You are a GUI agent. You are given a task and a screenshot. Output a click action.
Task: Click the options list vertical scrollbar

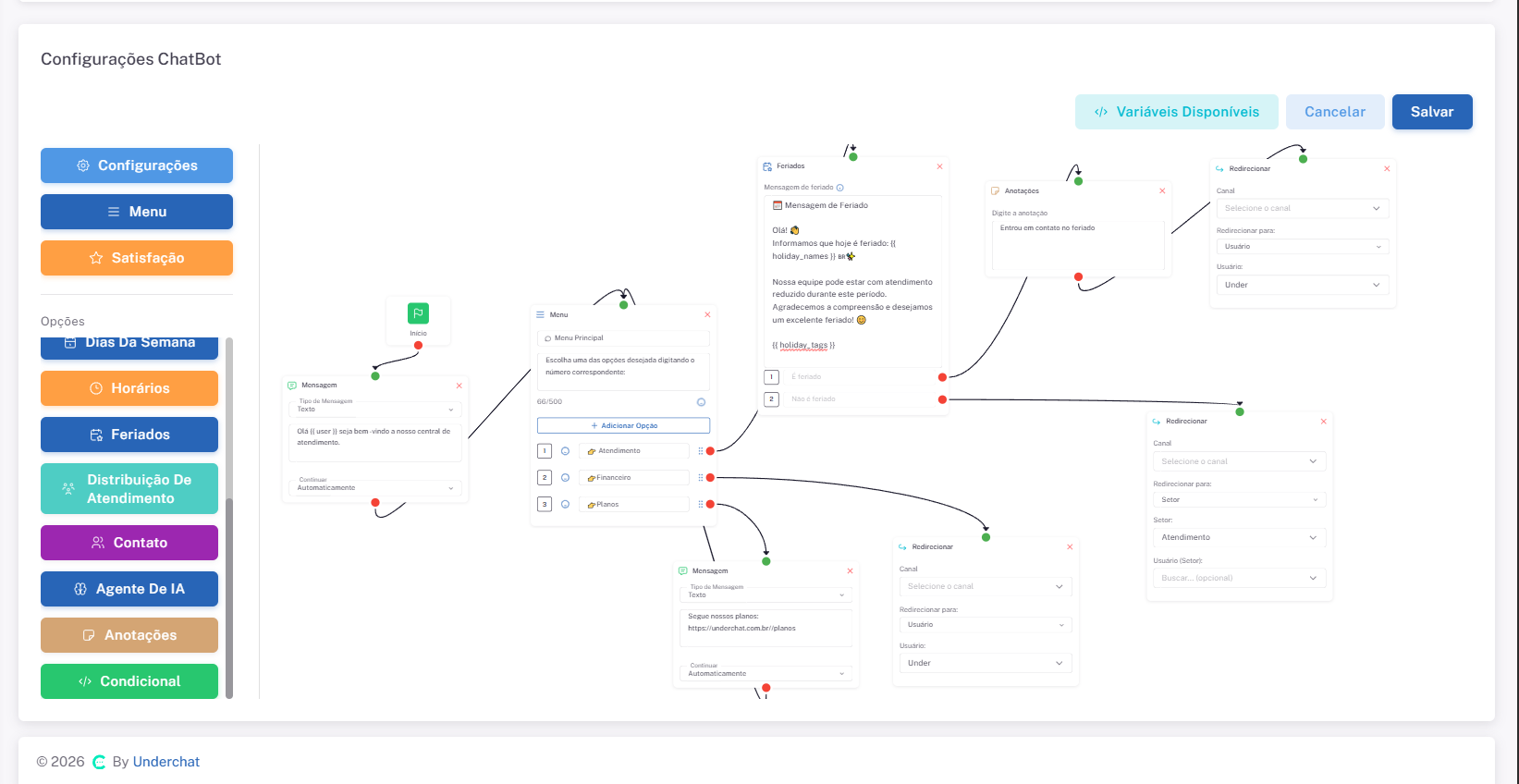[x=229, y=518]
